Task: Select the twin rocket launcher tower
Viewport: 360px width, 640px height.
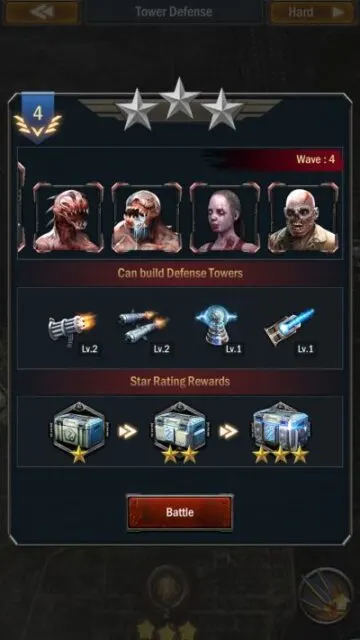Action: (145, 327)
